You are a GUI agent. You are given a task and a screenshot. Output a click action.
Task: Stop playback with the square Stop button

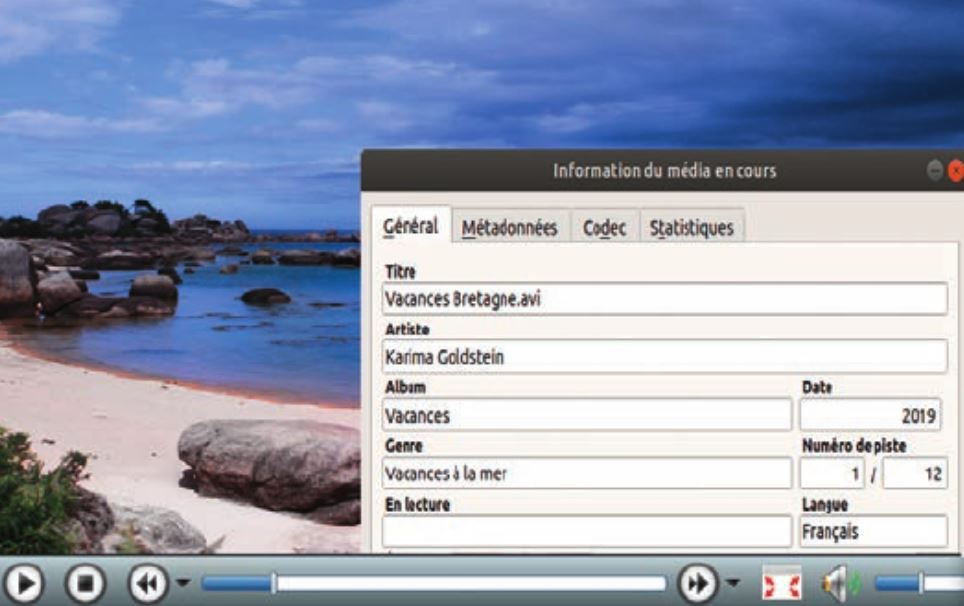coord(86,584)
